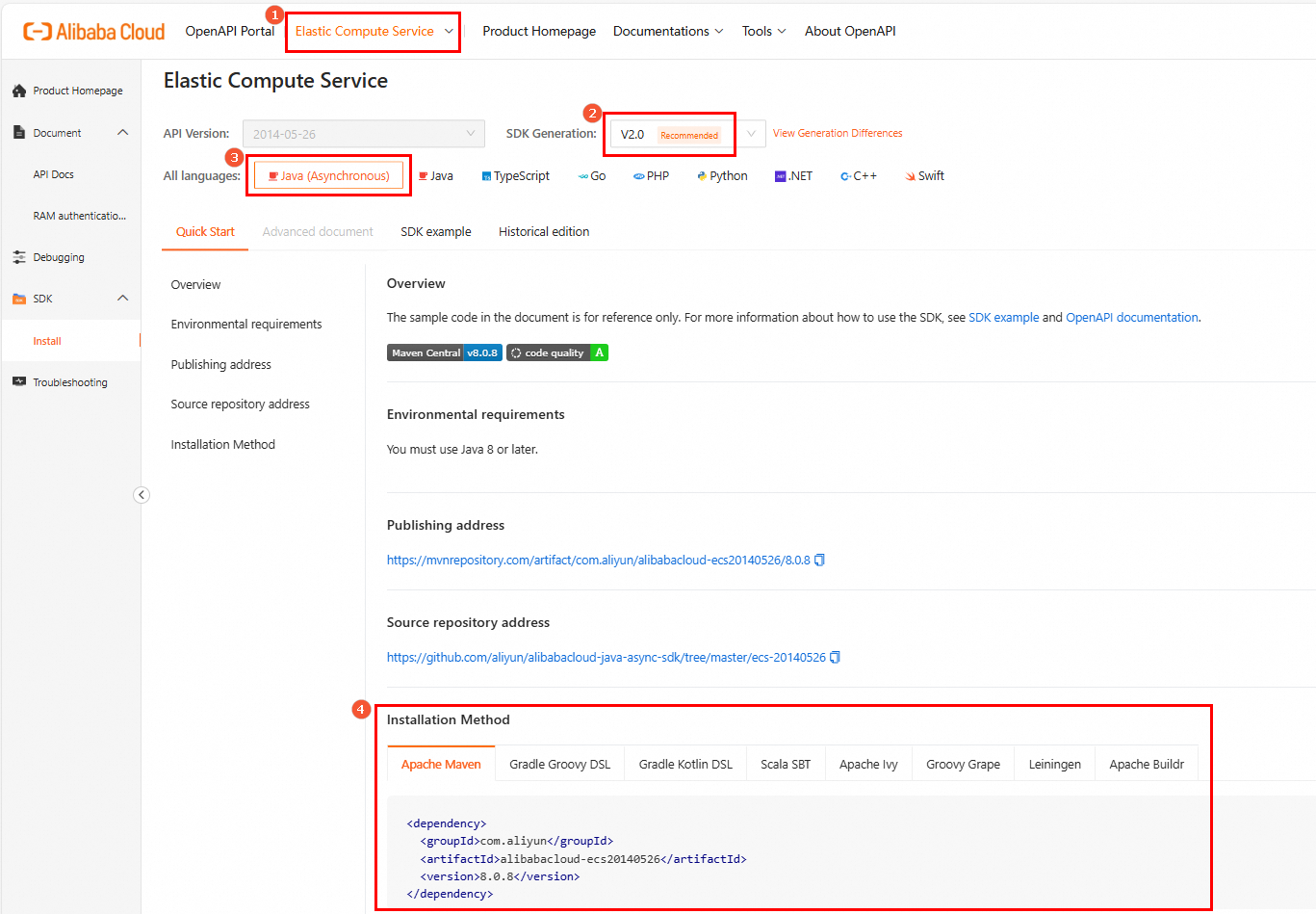This screenshot has width=1316, height=914.
Task: Collapse the sidebar with the arrow button
Action: pyautogui.click(x=142, y=495)
